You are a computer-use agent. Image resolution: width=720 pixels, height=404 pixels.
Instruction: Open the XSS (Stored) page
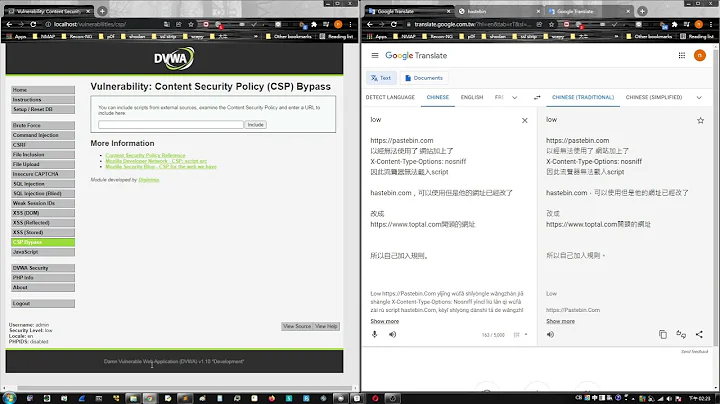click(x=43, y=232)
